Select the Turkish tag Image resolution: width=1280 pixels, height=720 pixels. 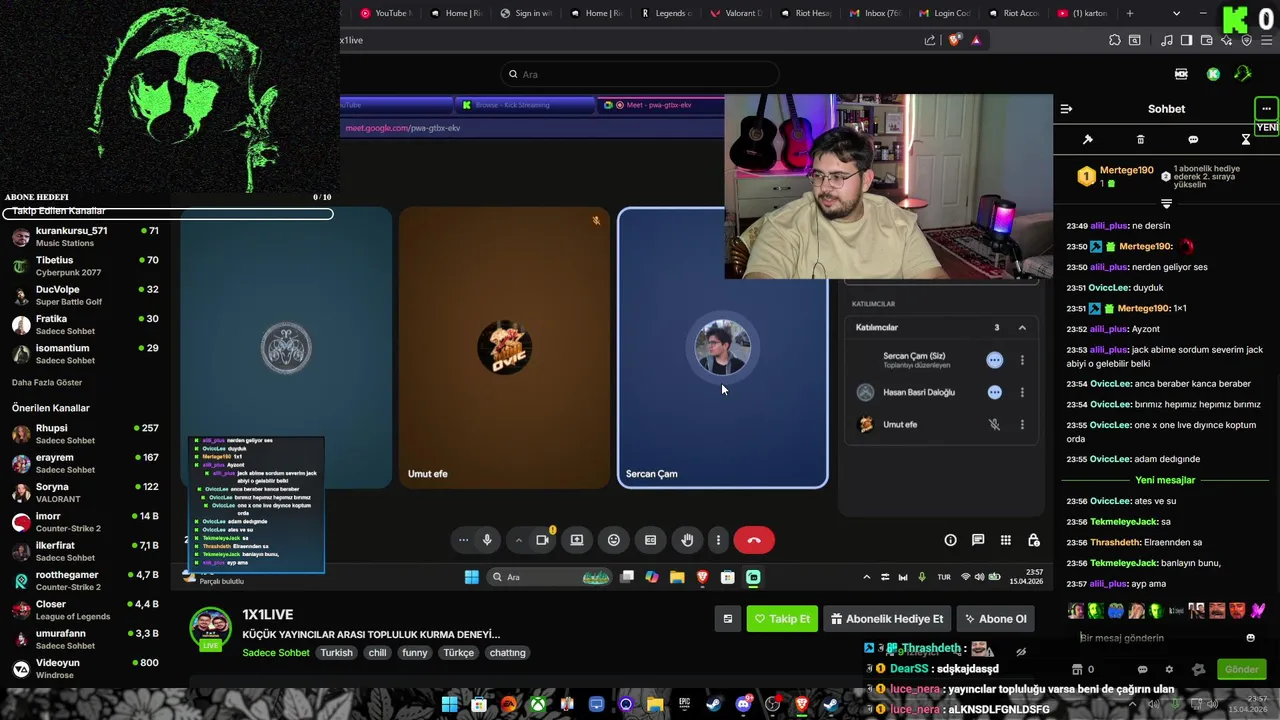pos(336,653)
